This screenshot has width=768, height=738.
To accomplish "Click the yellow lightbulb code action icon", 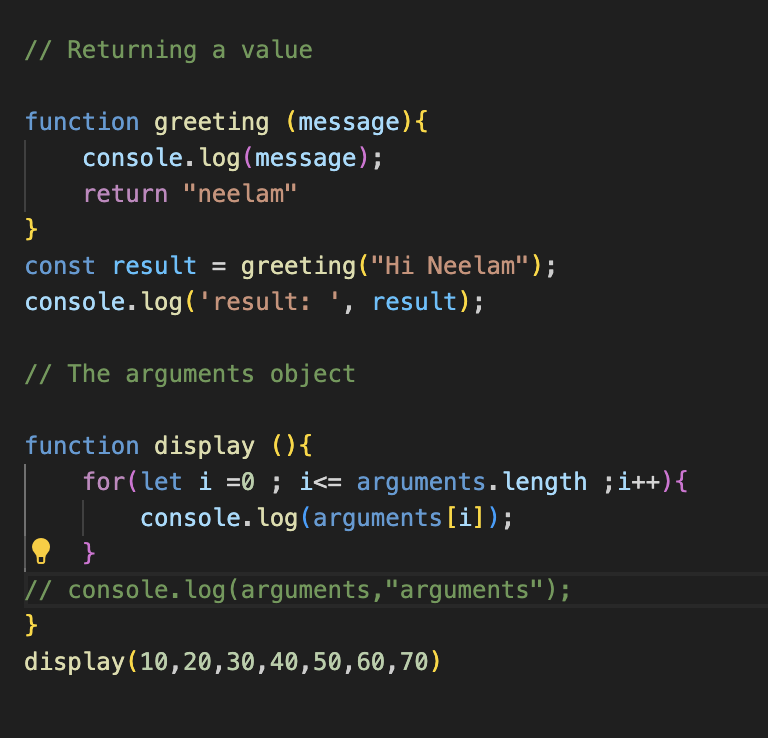I will tap(41, 551).
